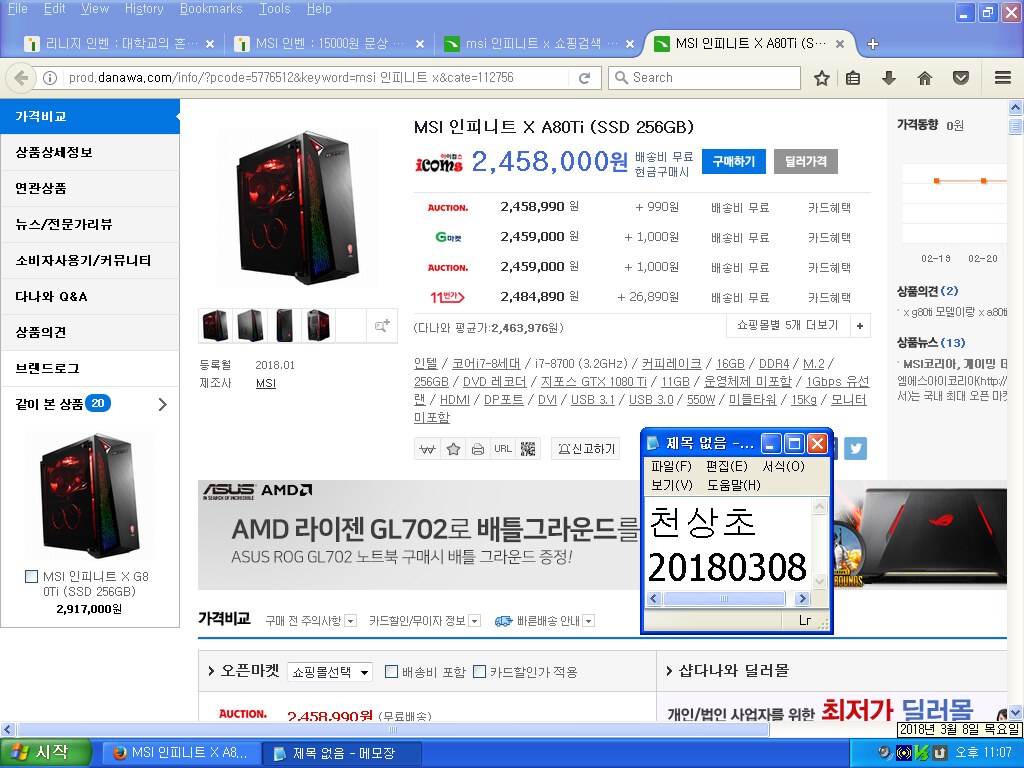Click the Gmarket 2,459,000원 price row
This screenshot has width=1024, height=768.
[x=643, y=237]
